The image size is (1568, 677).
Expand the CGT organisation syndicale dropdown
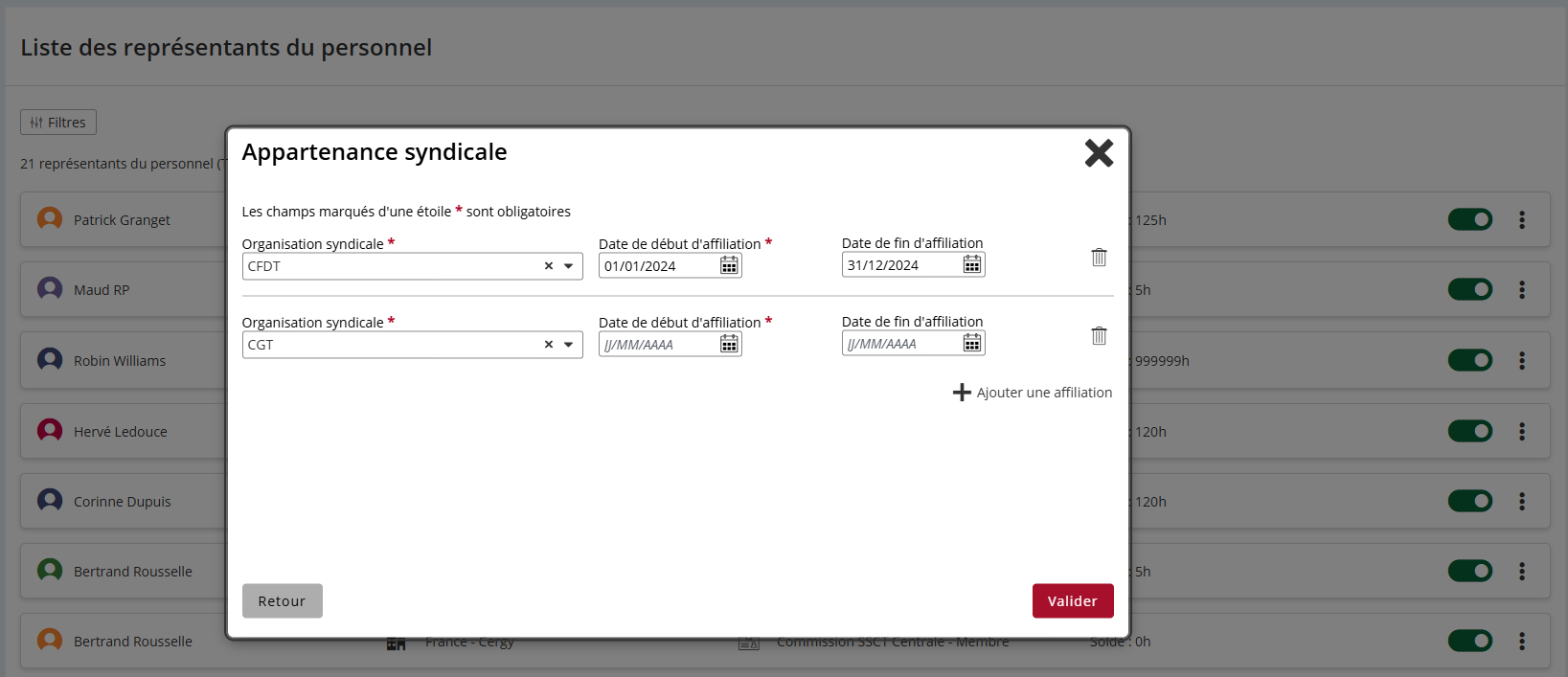pos(569,345)
